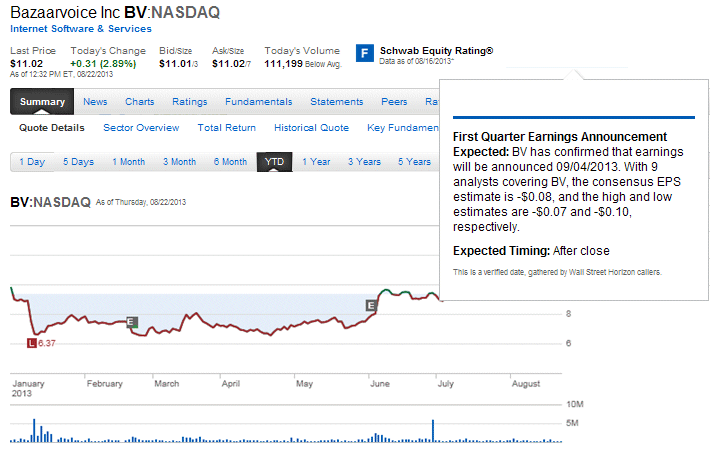Click the large January volume spike bar
Screen dimensions: 714x452
[x=34, y=430]
